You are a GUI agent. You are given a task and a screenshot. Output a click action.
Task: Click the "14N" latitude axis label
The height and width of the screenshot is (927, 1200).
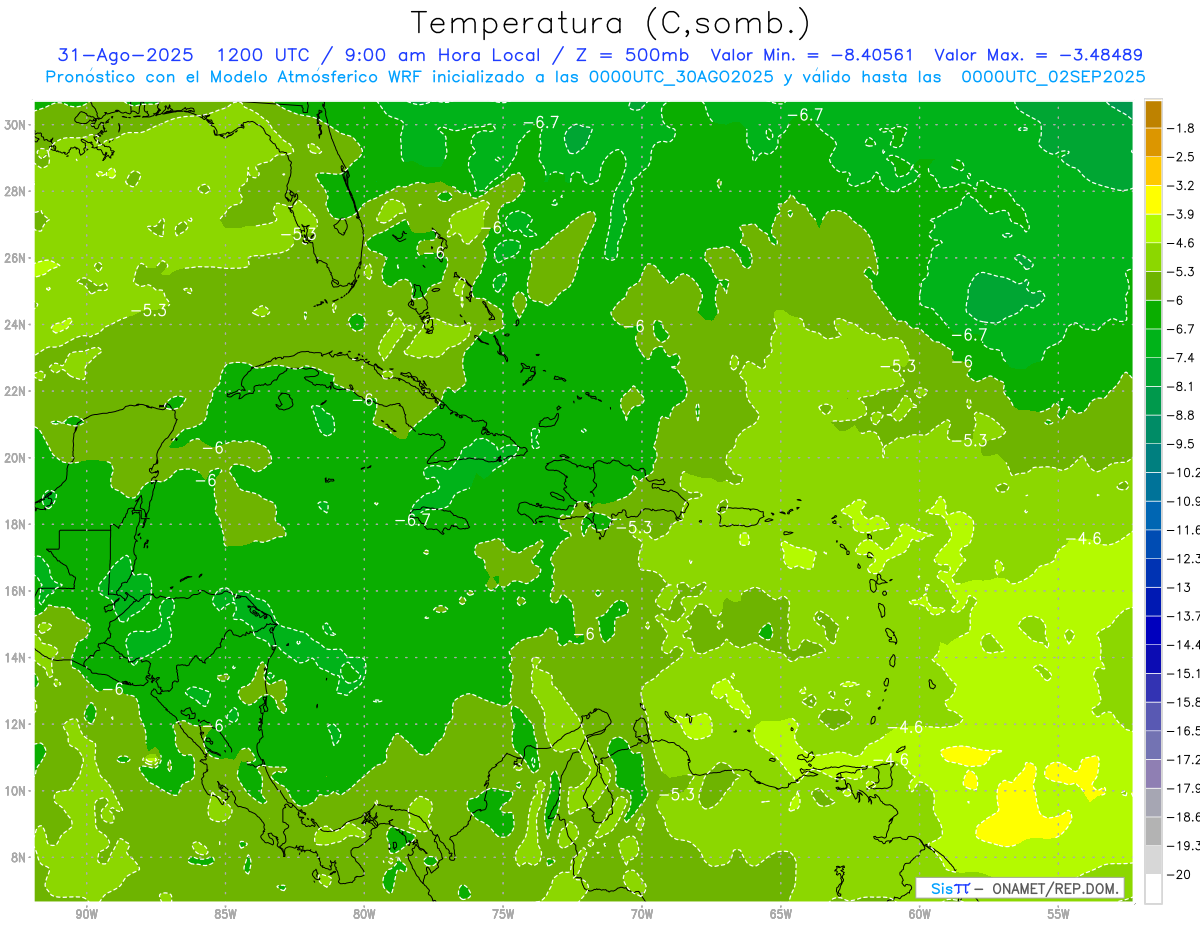[x=15, y=658]
